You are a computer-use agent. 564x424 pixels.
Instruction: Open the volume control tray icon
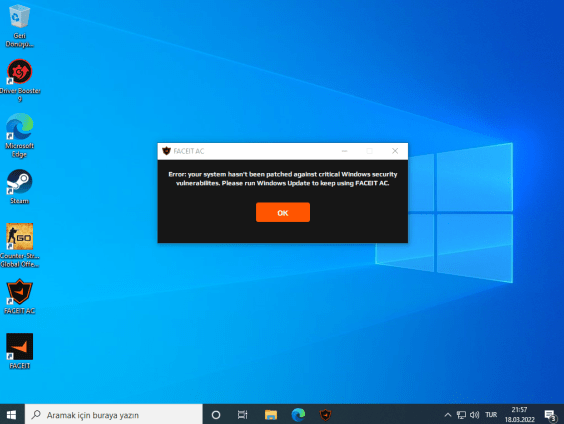coord(474,415)
